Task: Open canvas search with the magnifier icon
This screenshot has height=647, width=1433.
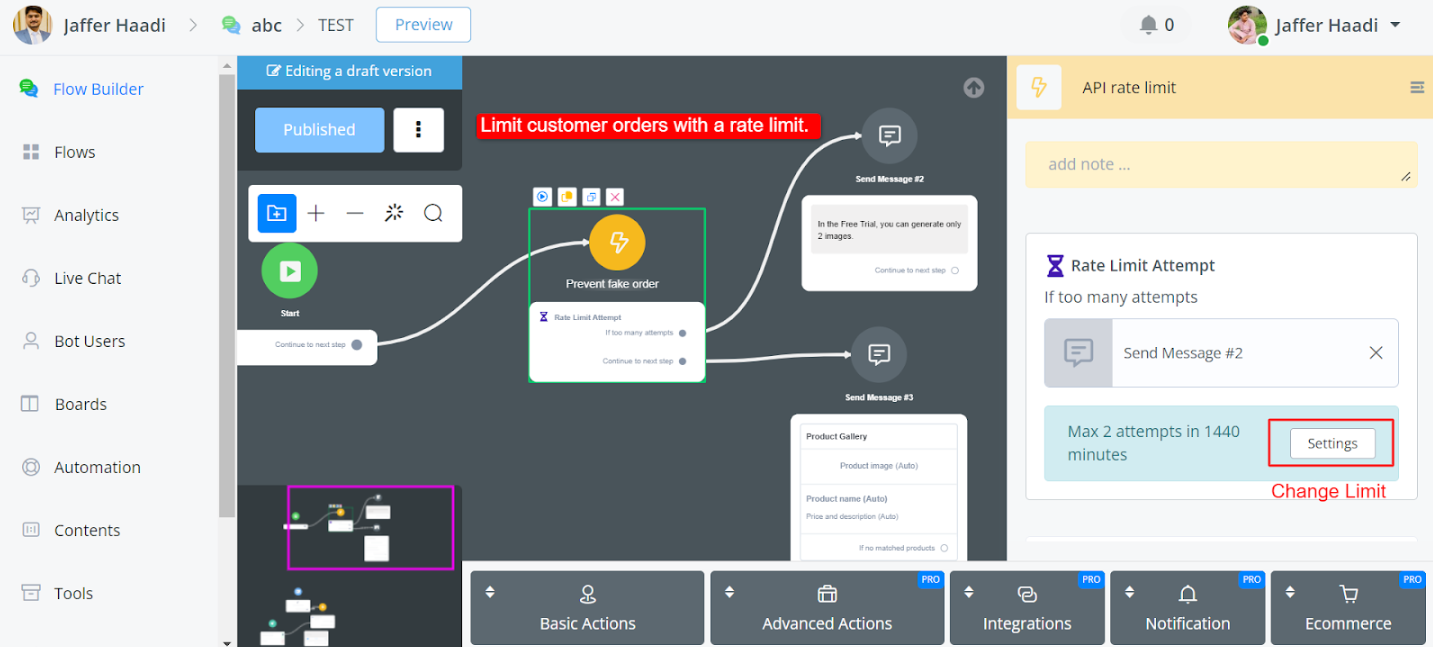Action: point(433,213)
